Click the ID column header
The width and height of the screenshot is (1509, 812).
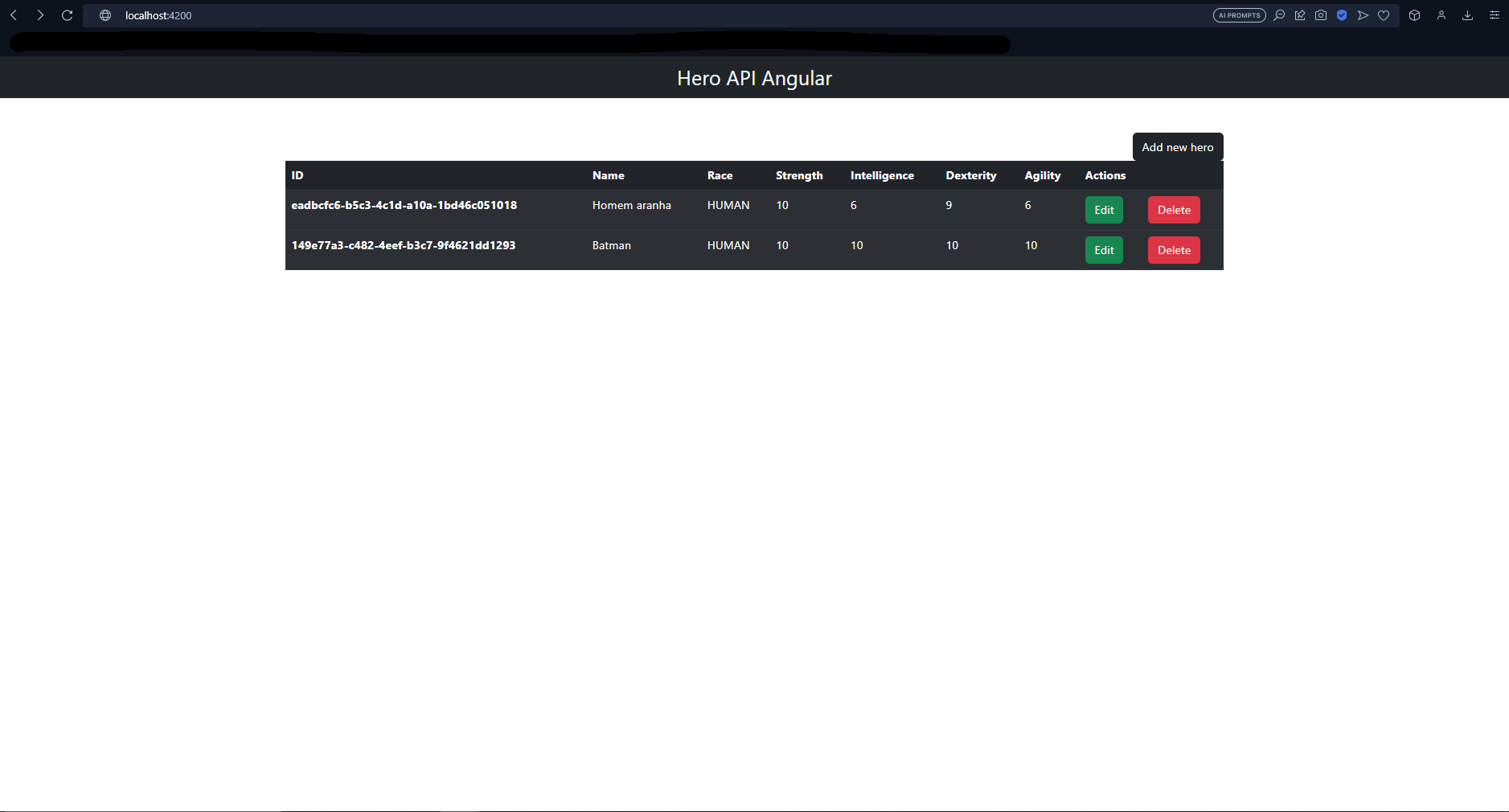(x=297, y=175)
